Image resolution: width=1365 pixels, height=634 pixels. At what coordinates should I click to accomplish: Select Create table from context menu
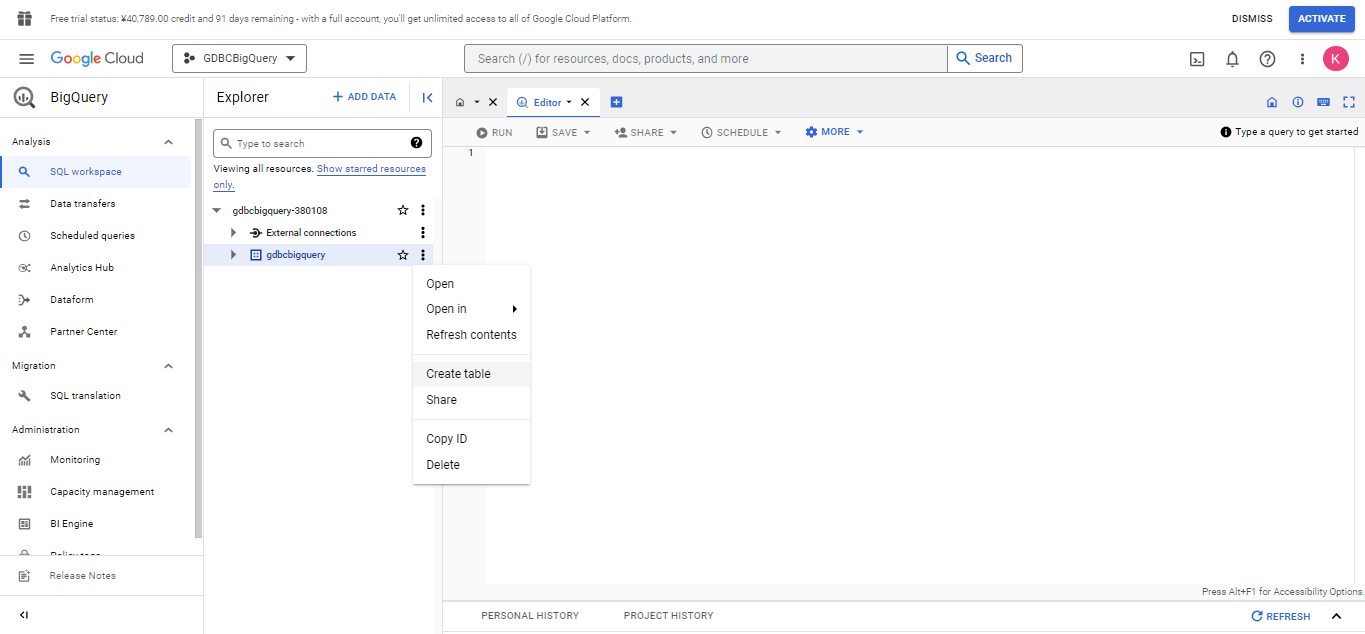458,374
